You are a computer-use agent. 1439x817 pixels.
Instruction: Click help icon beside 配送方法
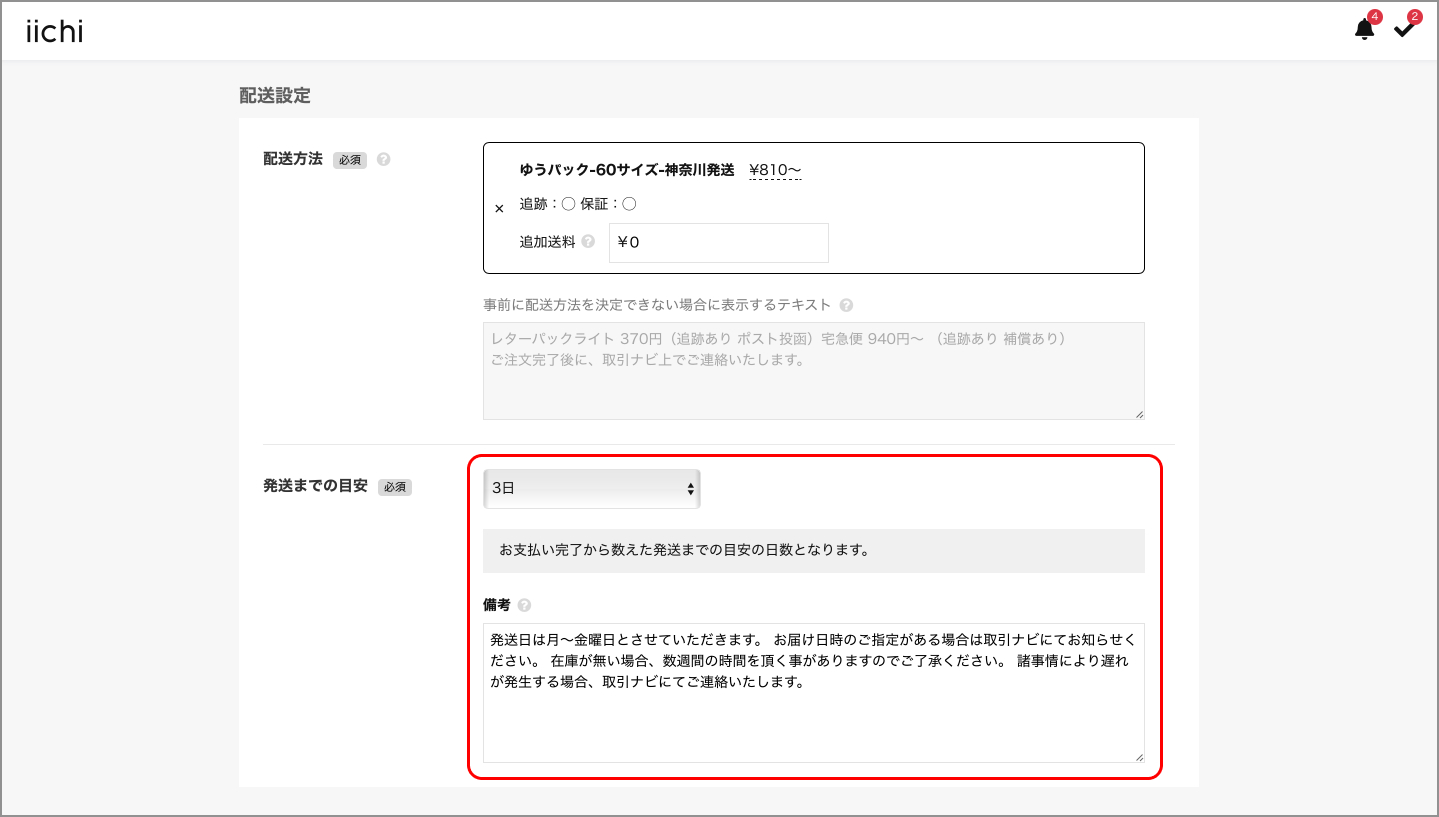pyautogui.click(x=384, y=159)
